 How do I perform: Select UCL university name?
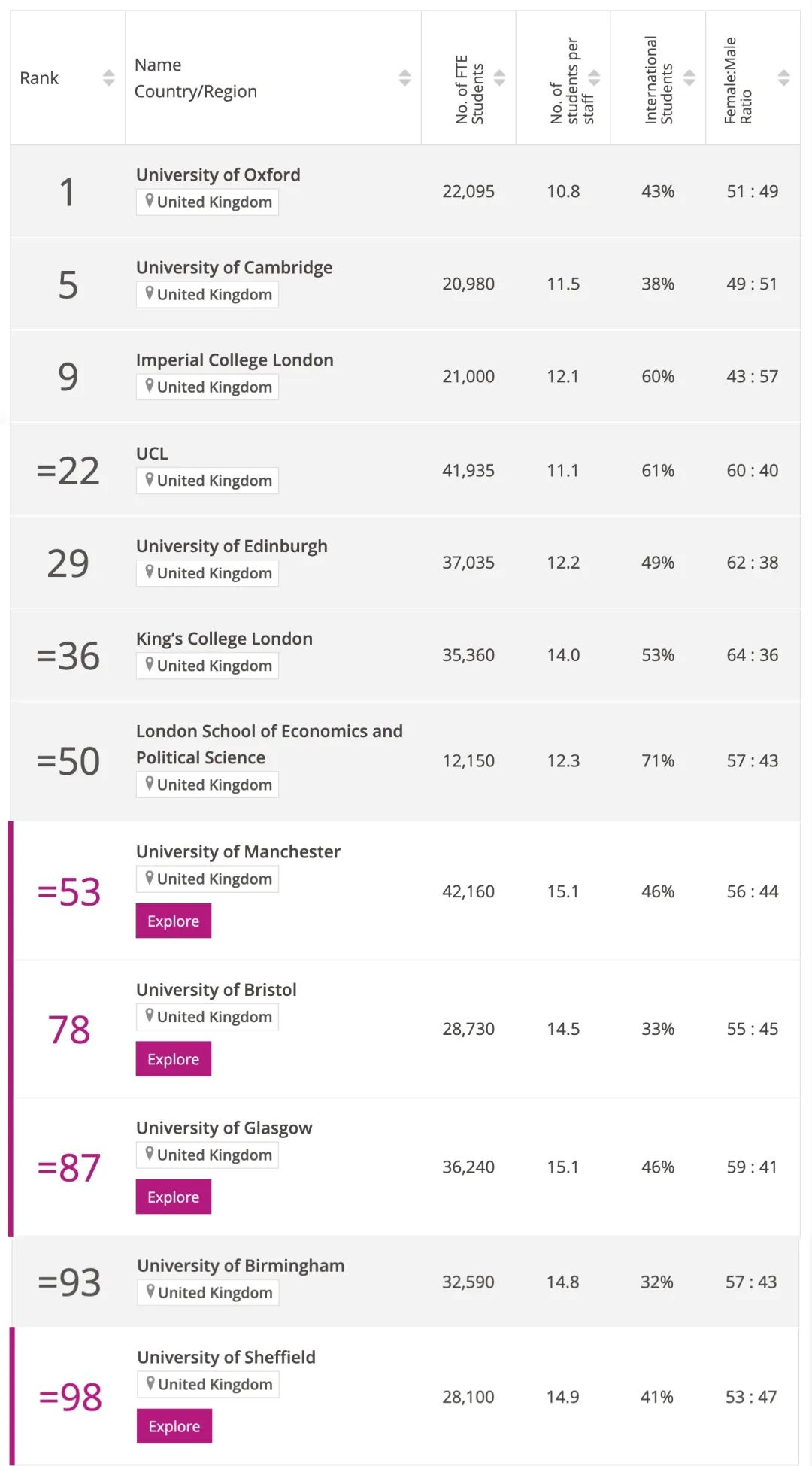point(152,453)
